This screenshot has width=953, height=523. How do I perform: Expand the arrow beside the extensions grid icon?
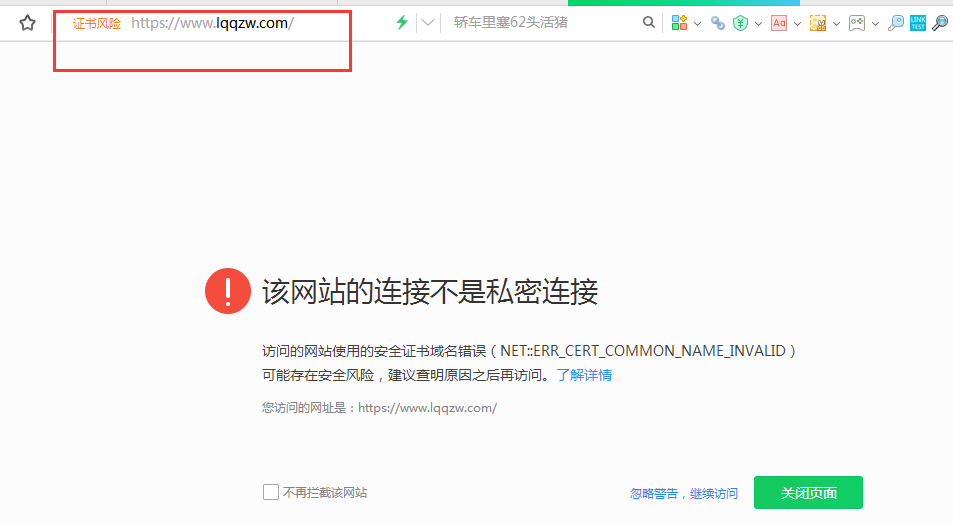click(x=697, y=24)
